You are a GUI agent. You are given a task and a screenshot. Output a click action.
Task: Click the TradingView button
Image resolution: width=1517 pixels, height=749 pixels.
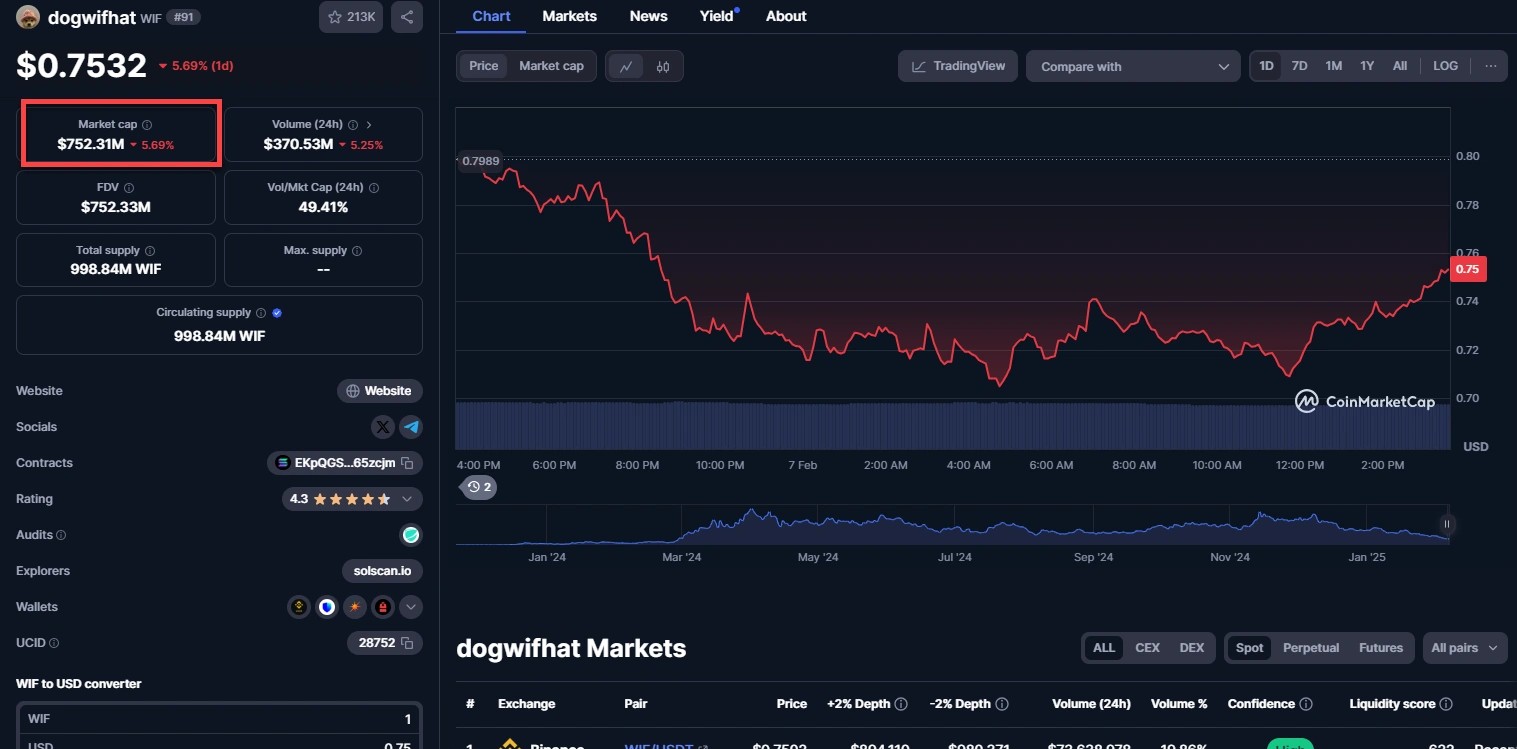(958, 66)
